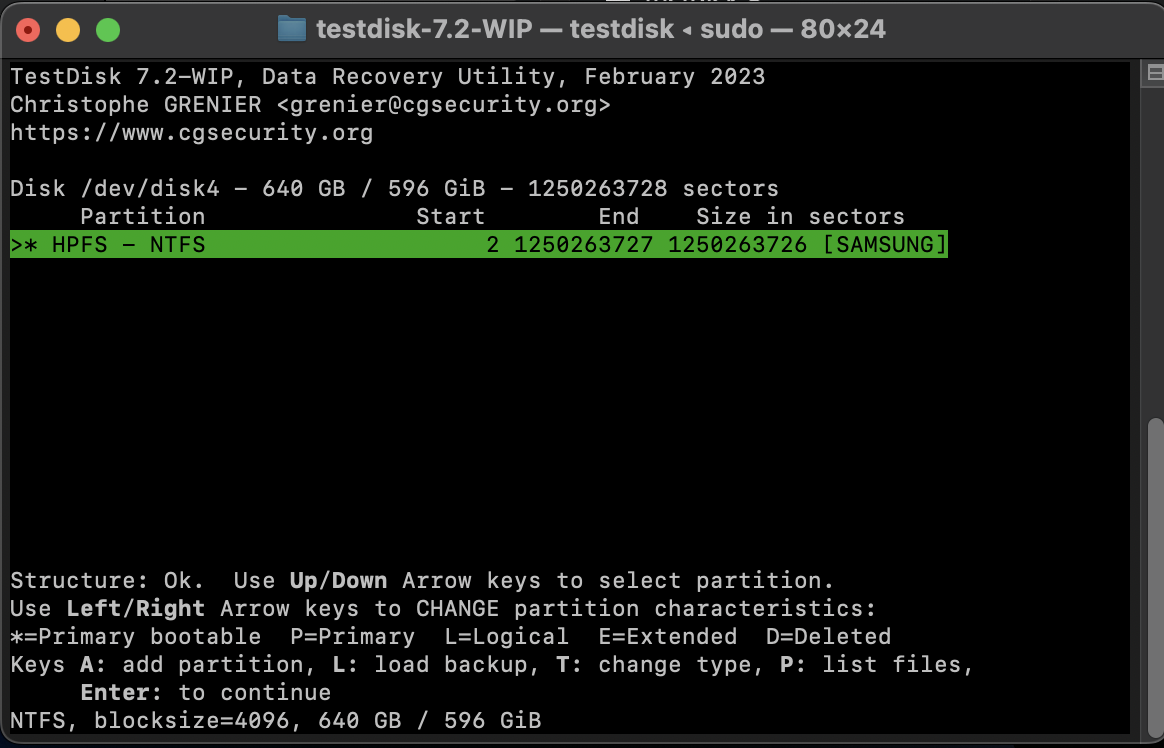The width and height of the screenshot is (1164, 748).
Task: Click the grenier@cgsecurity.org email address
Action: [x=443, y=105]
